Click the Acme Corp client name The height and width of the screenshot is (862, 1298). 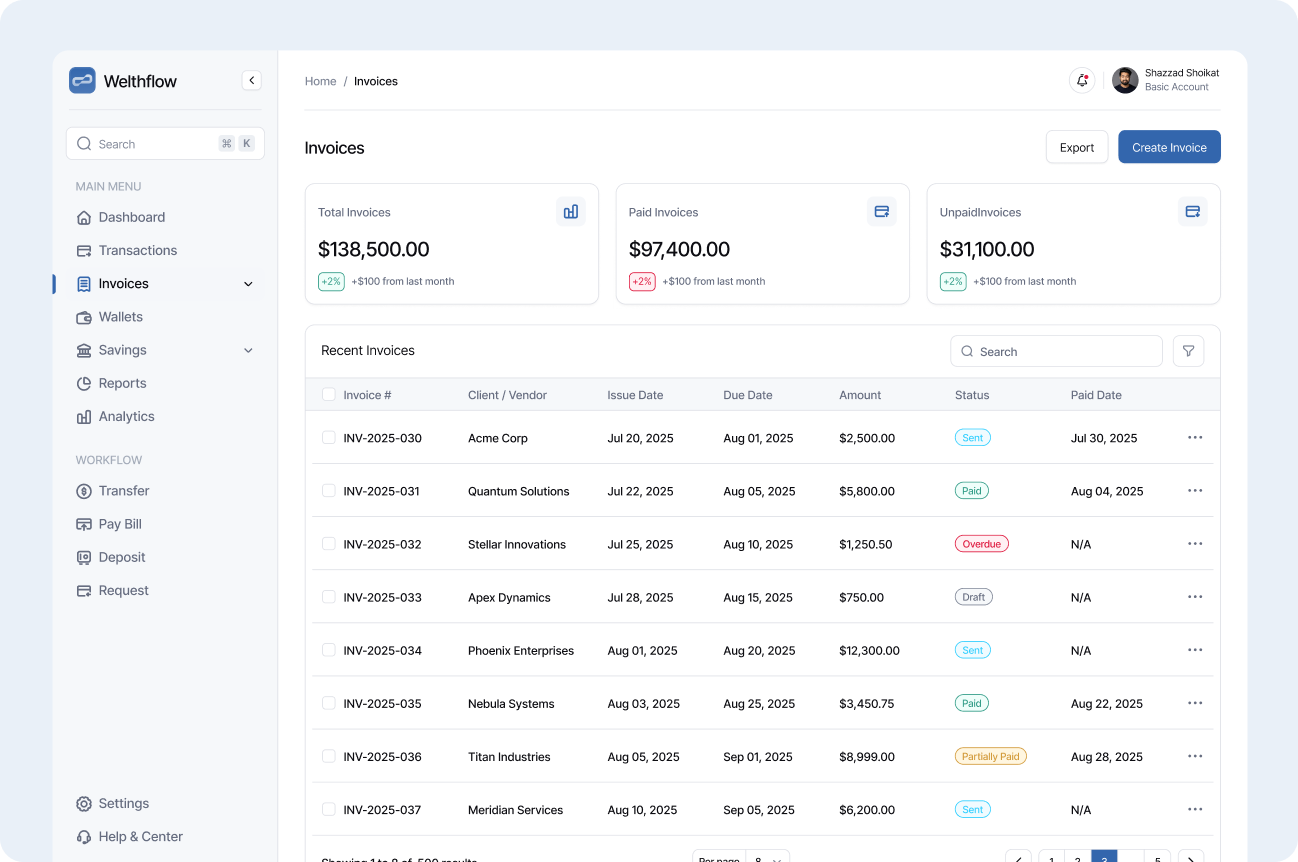coord(498,438)
